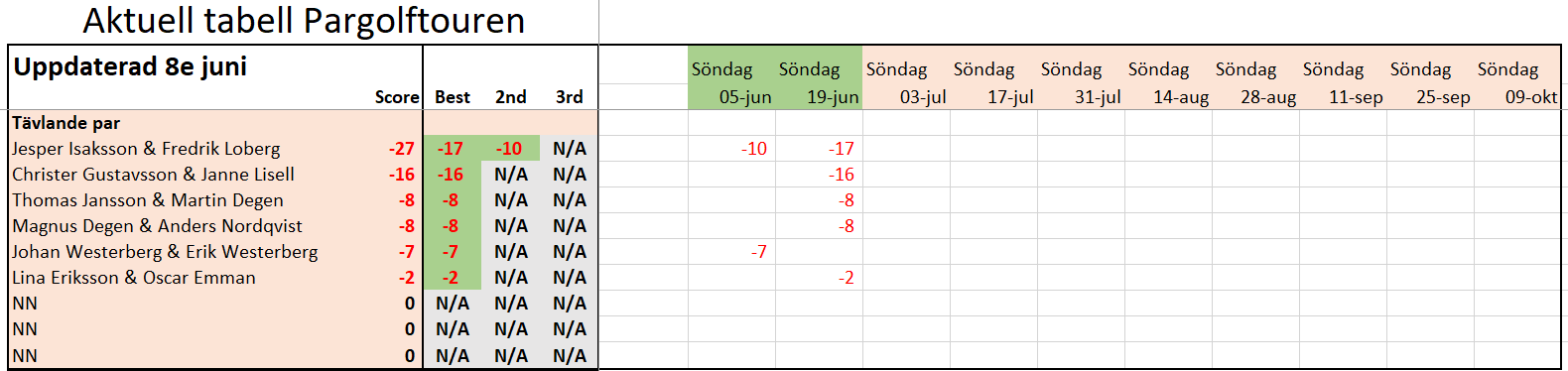Image resolution: width=1568 pixels, height=371 pixels.
Task: Select the Söndag 09-okt date header
Action: (x=1517, y=83)
